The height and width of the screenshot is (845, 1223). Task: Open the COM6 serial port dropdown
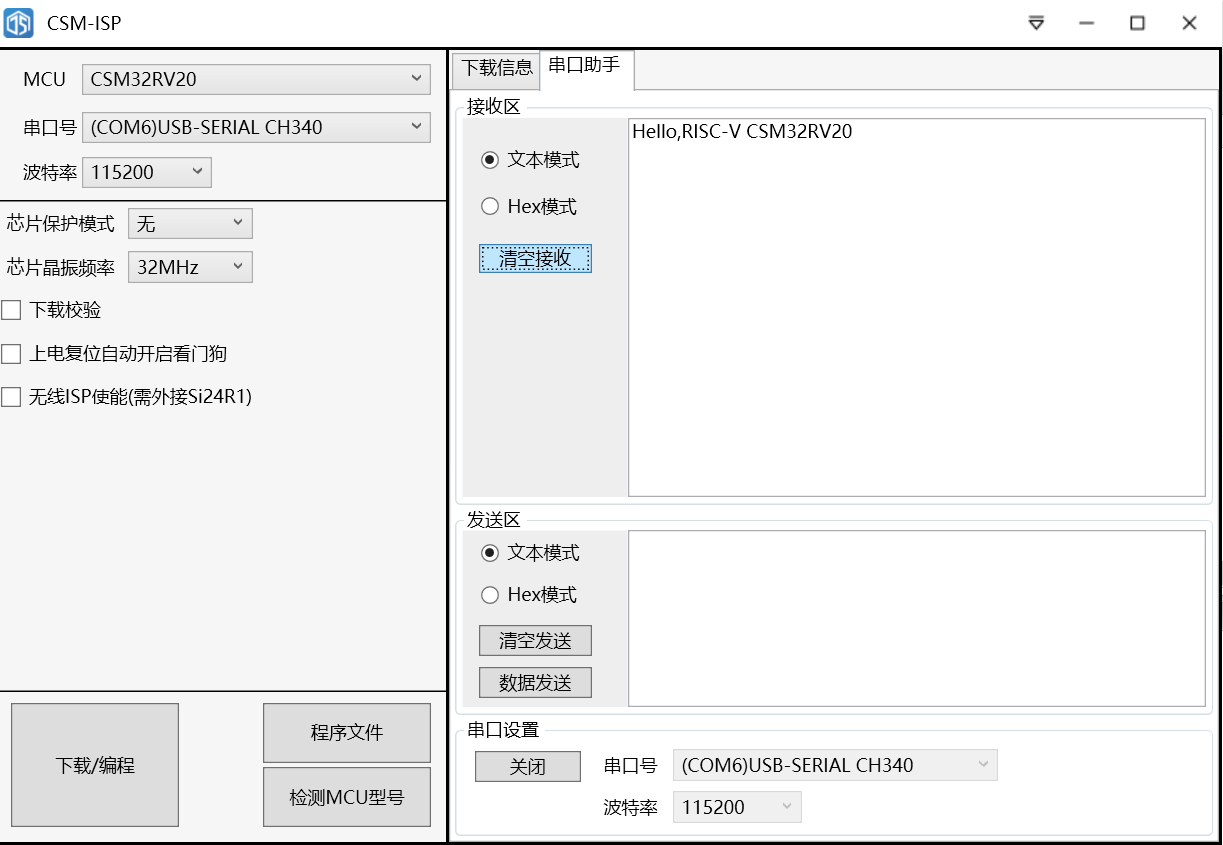[x=255, y=127]
